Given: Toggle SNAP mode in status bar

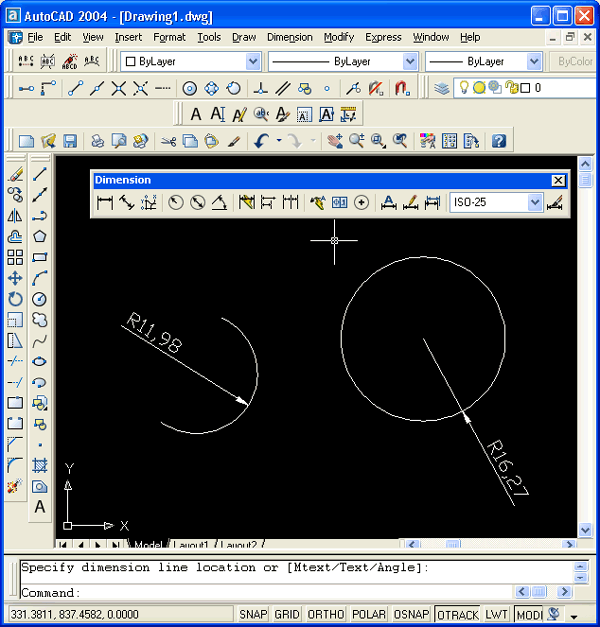Looking at the screenshot, I should click(251, 614).
